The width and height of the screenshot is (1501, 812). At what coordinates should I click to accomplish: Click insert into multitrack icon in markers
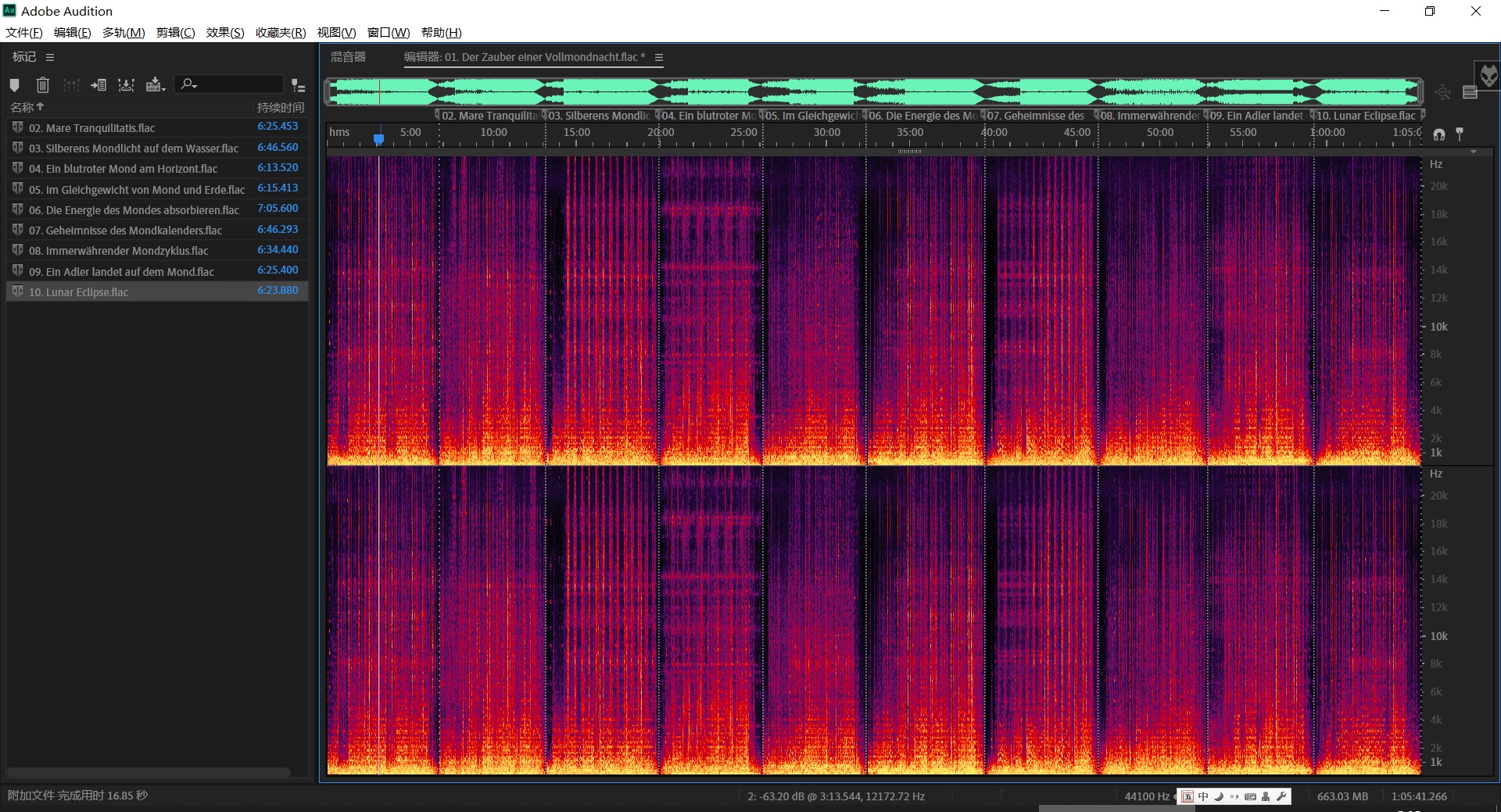[x=126, y=84]
